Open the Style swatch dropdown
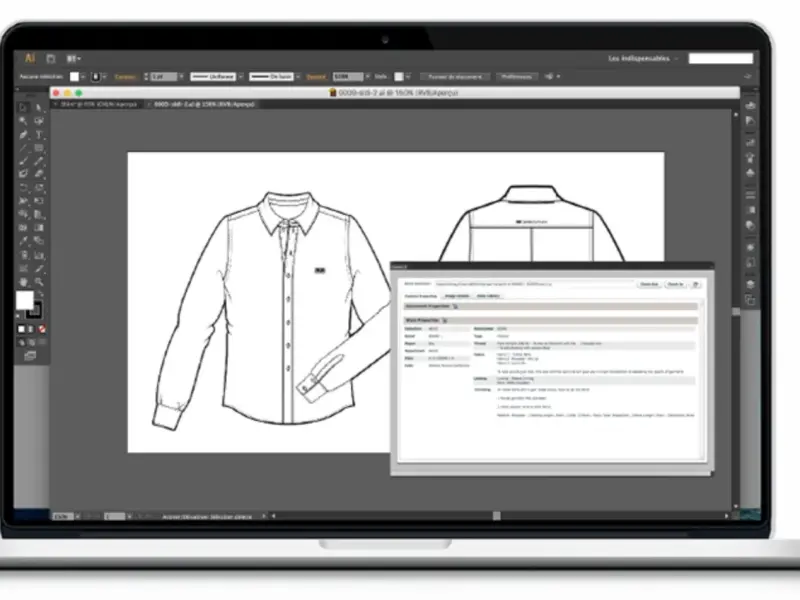 pyautogui.click(x=407, y=77)
